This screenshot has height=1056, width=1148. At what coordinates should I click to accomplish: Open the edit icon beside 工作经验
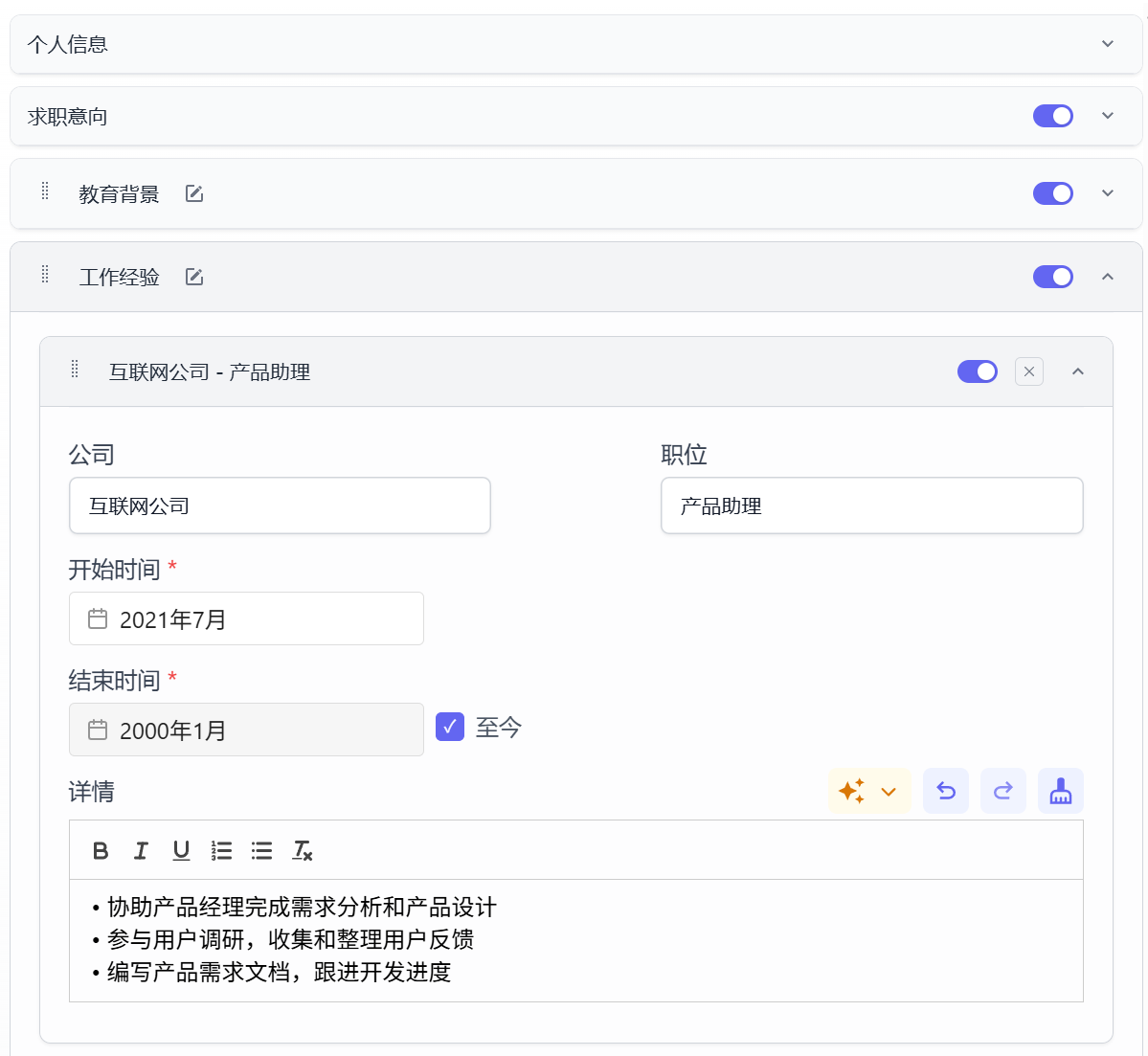click(193, 277)
